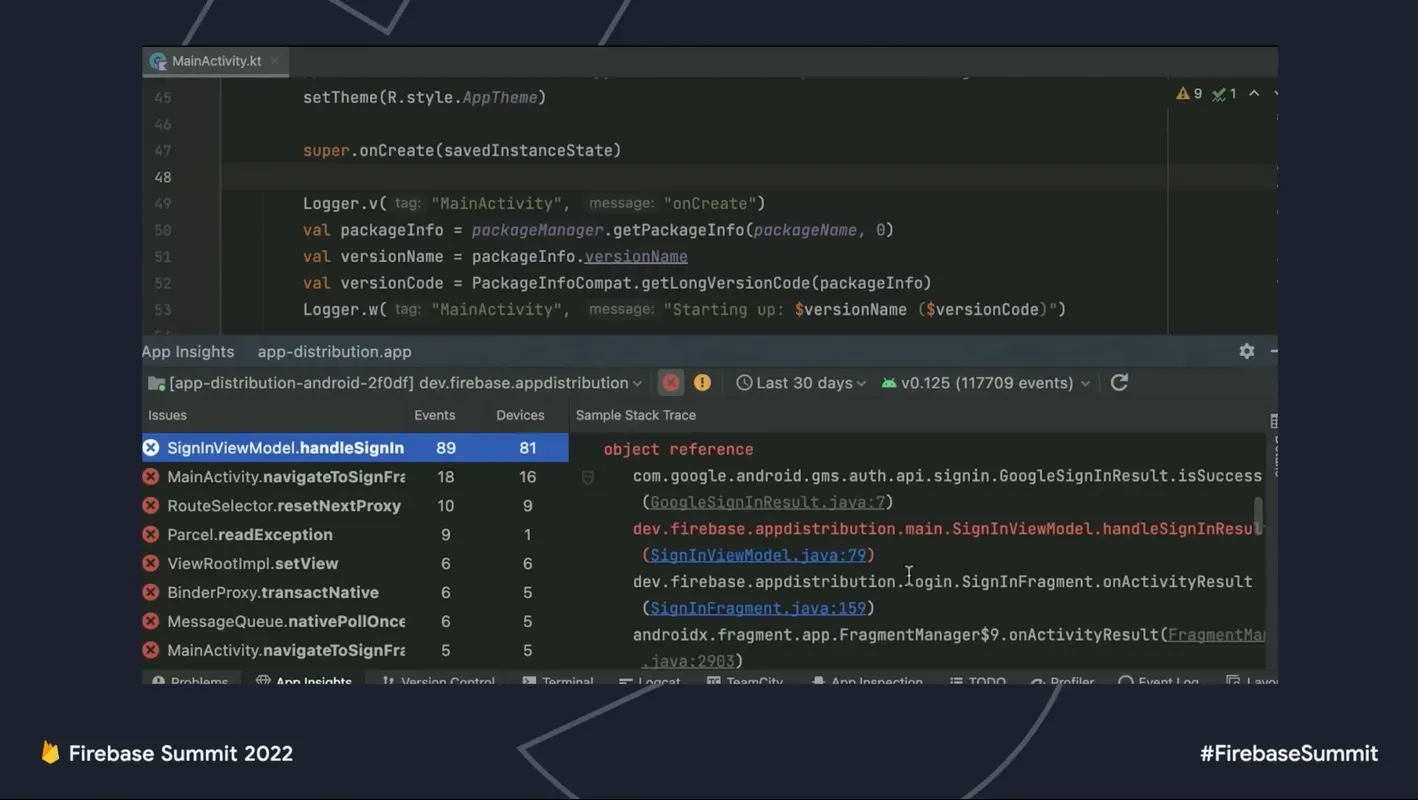This screenshot has width=1418, height=800.
Task: Click the Sample Stack Trace header
Action: [635, 415]
